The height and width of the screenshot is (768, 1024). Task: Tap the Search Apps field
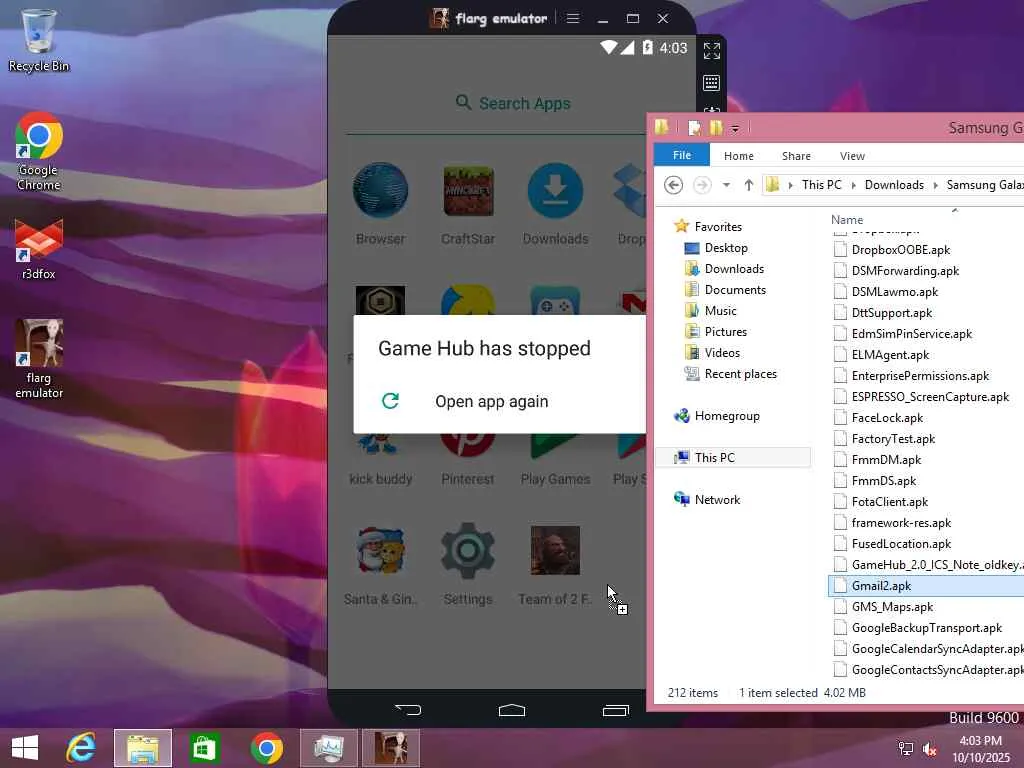pos(513,103)
